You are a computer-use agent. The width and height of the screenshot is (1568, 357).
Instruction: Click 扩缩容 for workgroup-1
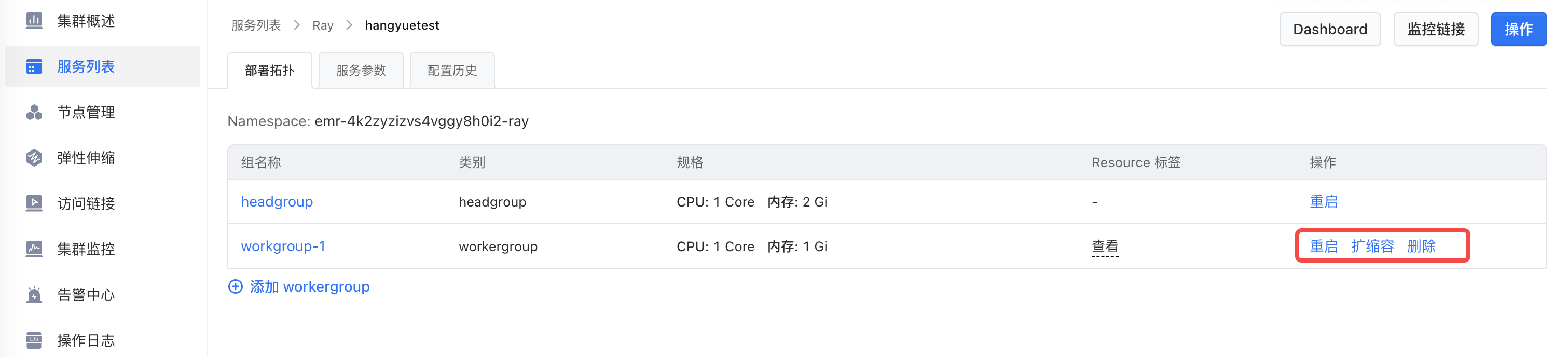point(1372,246)
